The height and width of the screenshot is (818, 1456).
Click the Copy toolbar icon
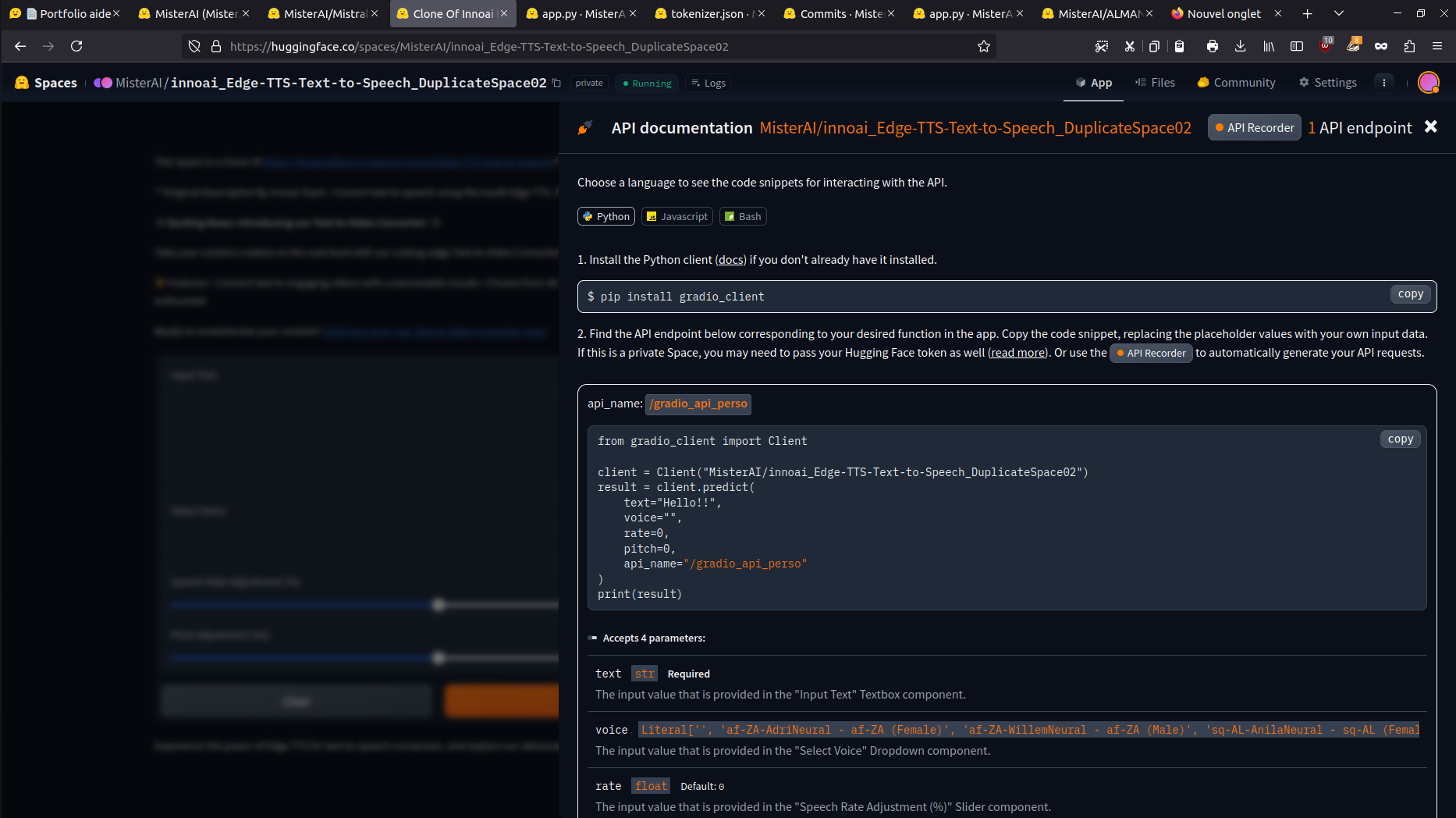[1154, 46]
